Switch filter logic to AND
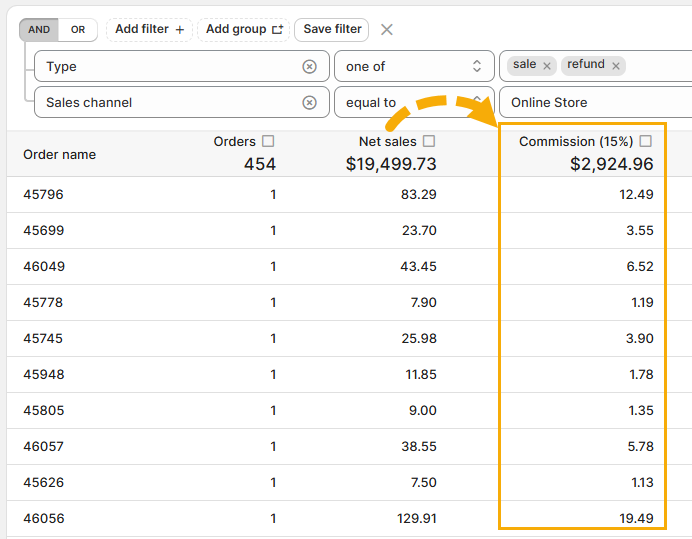Image resolution: width=692 pixels, height=539 pixels. click(39, 30)
